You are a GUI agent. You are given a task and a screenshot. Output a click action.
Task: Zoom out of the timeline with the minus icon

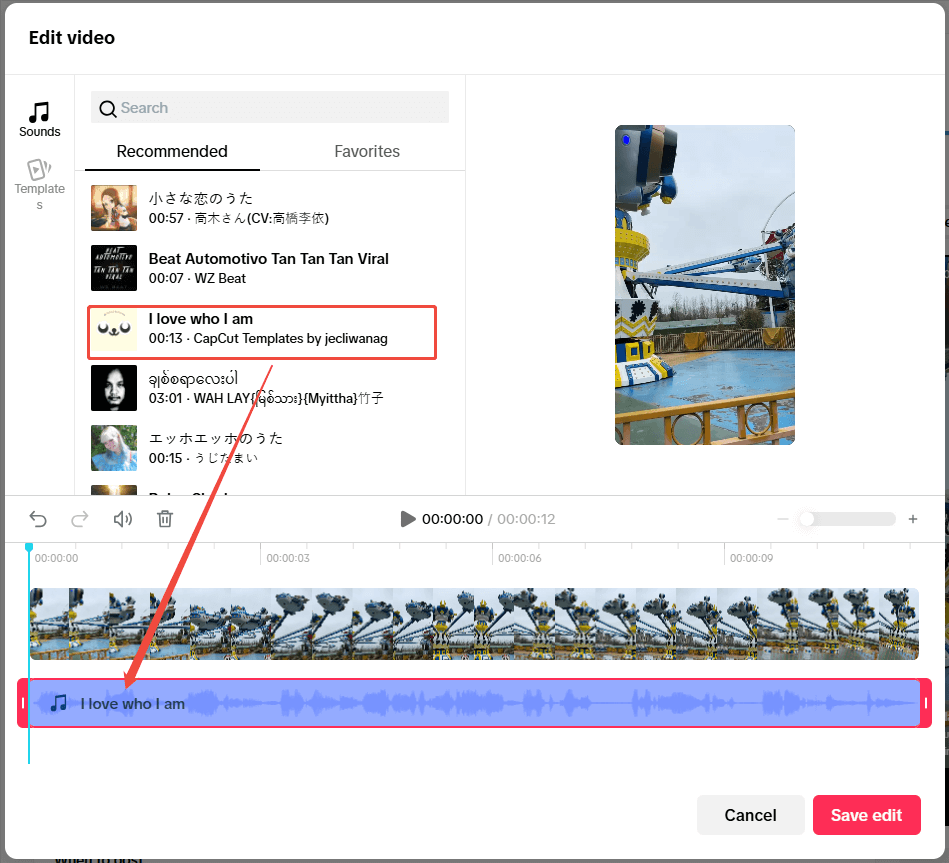click(783, 519)
